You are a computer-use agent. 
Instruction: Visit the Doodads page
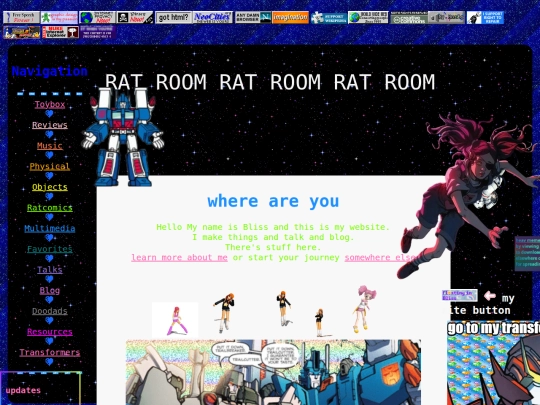pos(50,311)
